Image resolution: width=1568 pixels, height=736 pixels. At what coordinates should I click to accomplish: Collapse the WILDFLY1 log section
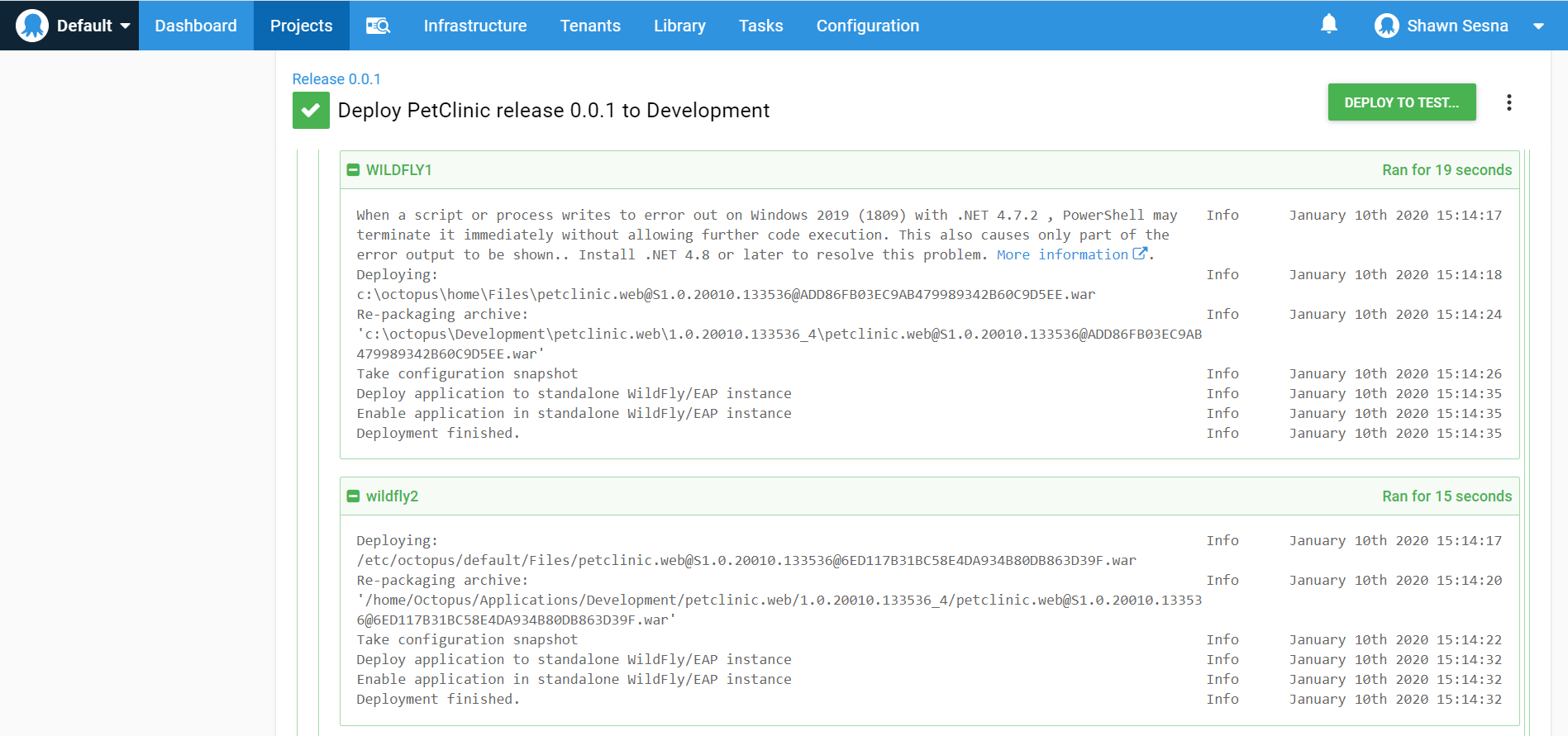[354, 170]
